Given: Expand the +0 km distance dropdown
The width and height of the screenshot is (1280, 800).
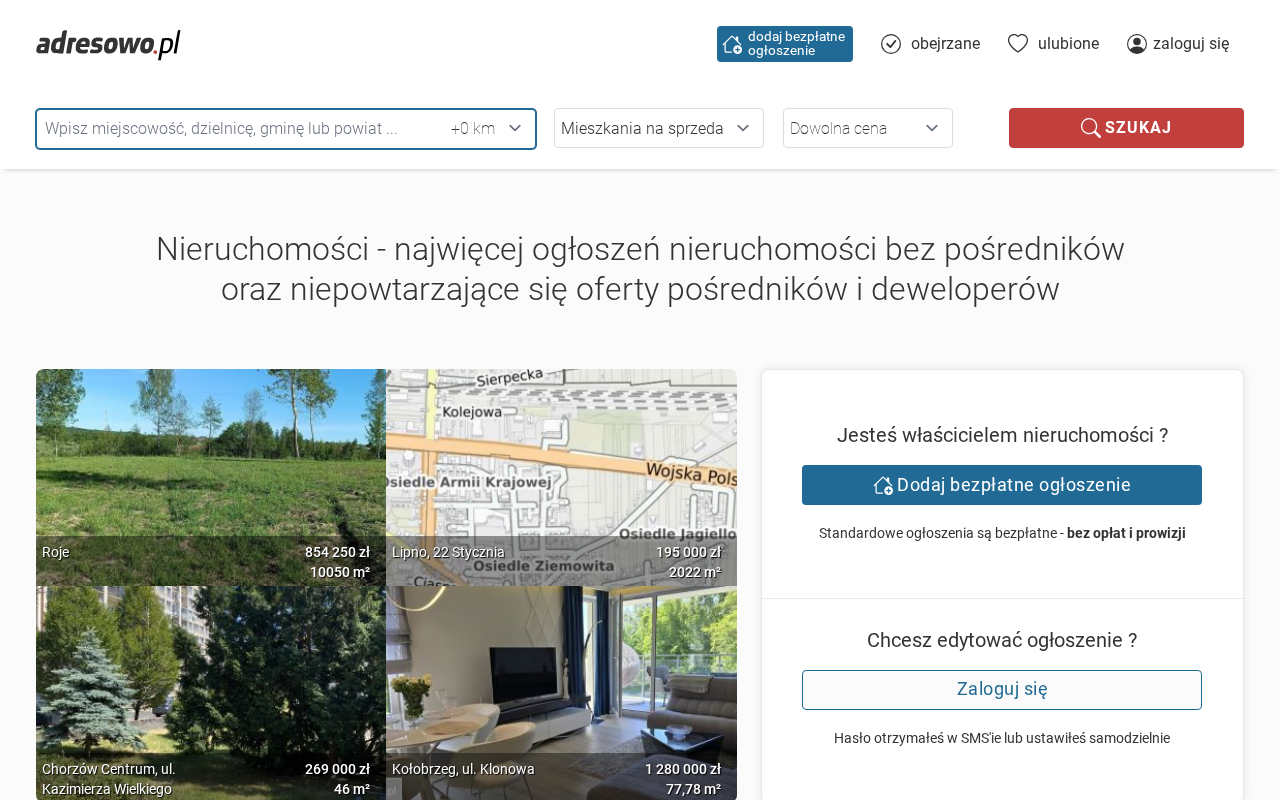Looking at the screenshot, I should (x=487, y=128).
